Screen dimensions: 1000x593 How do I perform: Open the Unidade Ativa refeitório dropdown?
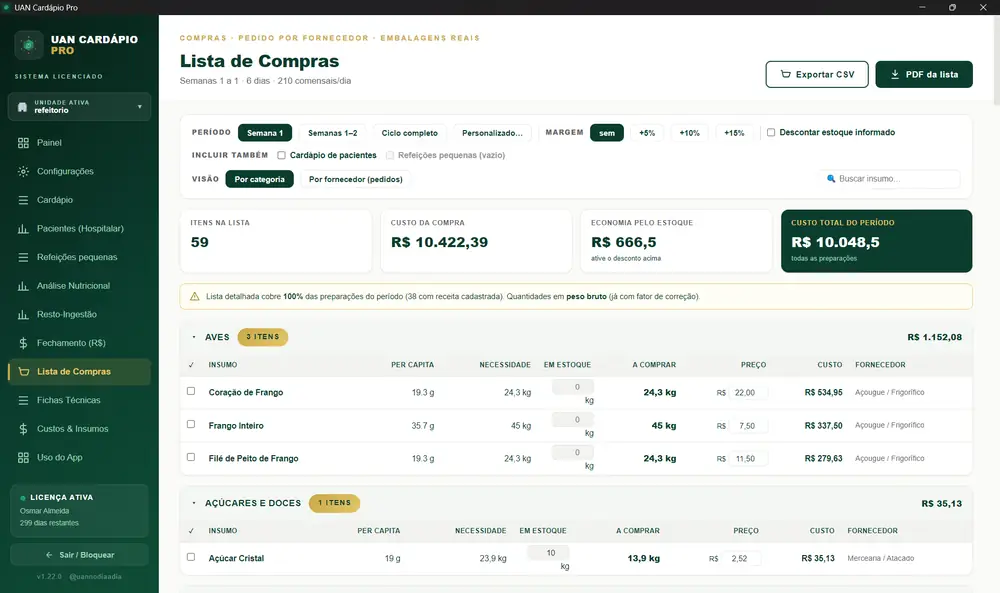click(80, 106)
